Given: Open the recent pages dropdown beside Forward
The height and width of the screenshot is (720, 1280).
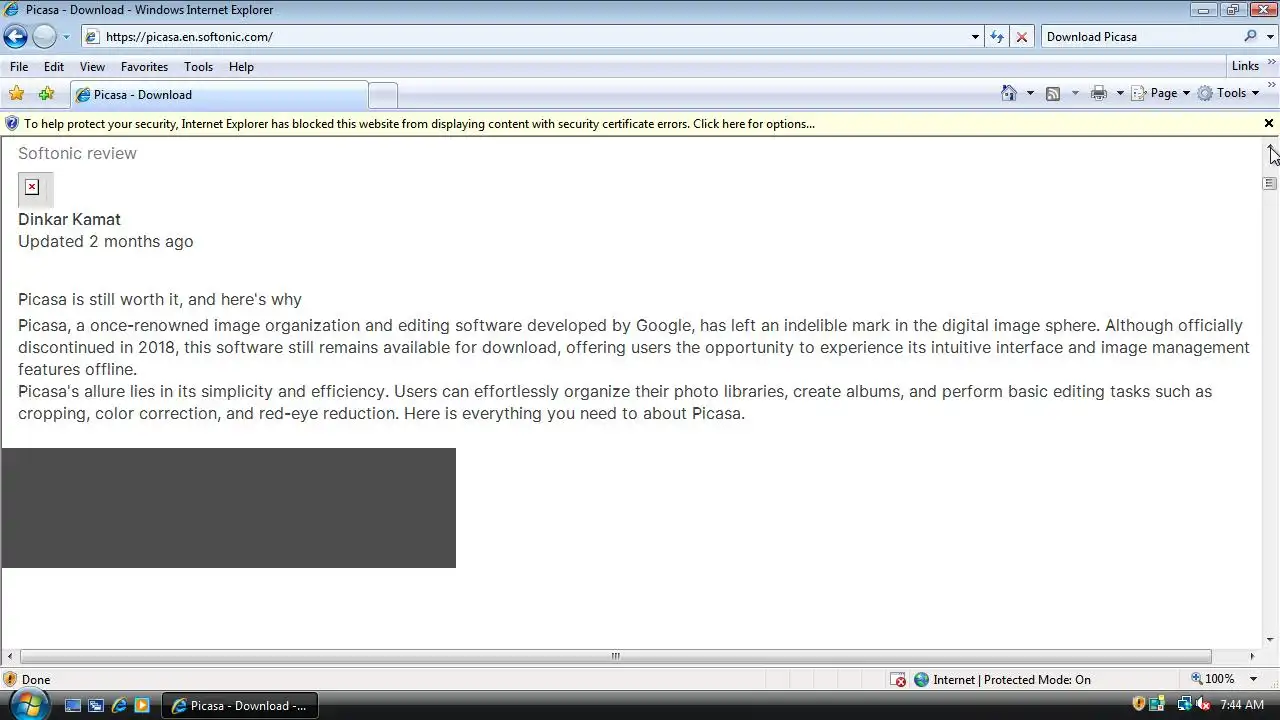Looking at the screenshot, I should 66,37.
